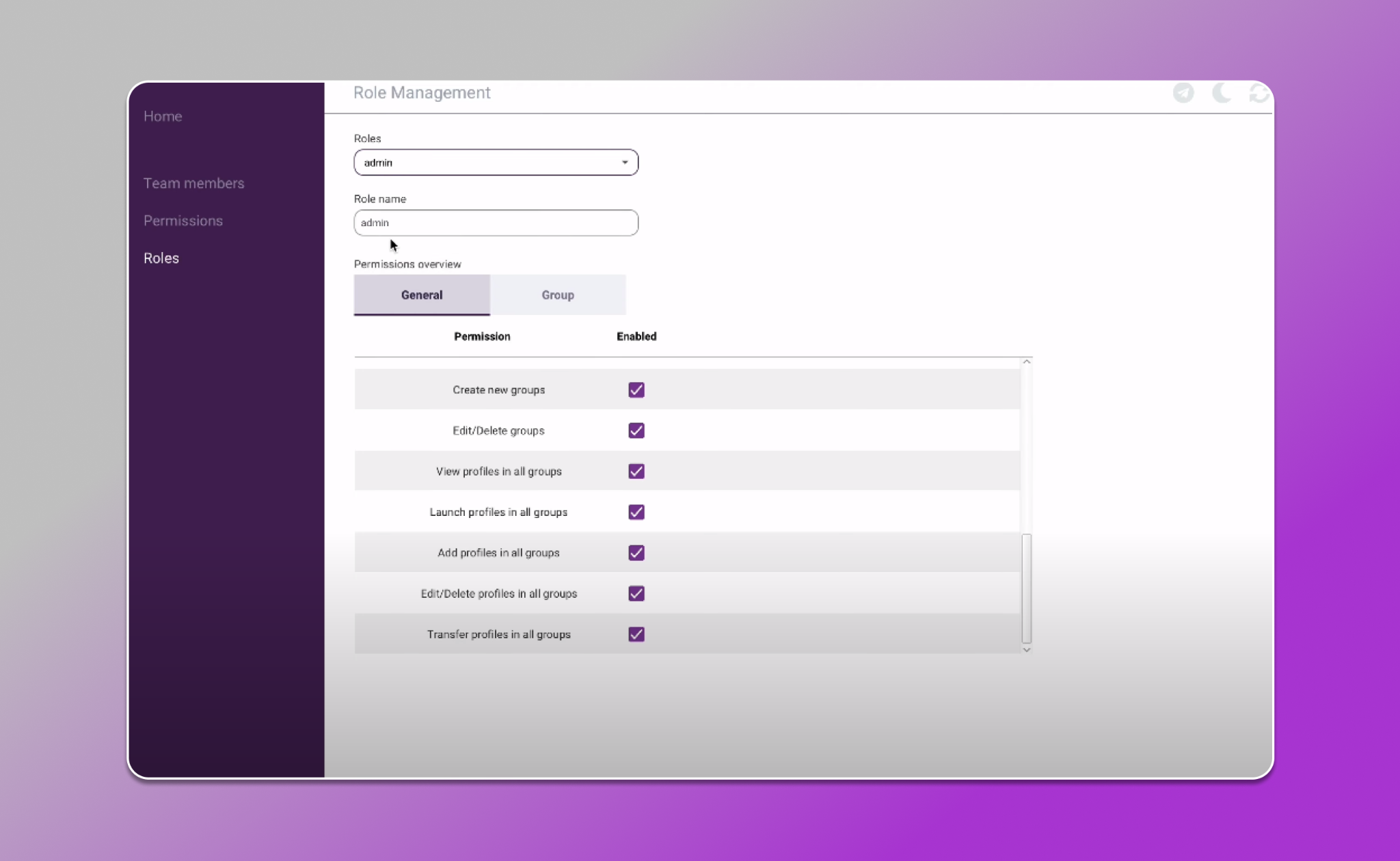The width and height of the screenshot is (1400, 861).
Task: Open the Telegram paper-plane icon
Action: tap(1183, 93)
